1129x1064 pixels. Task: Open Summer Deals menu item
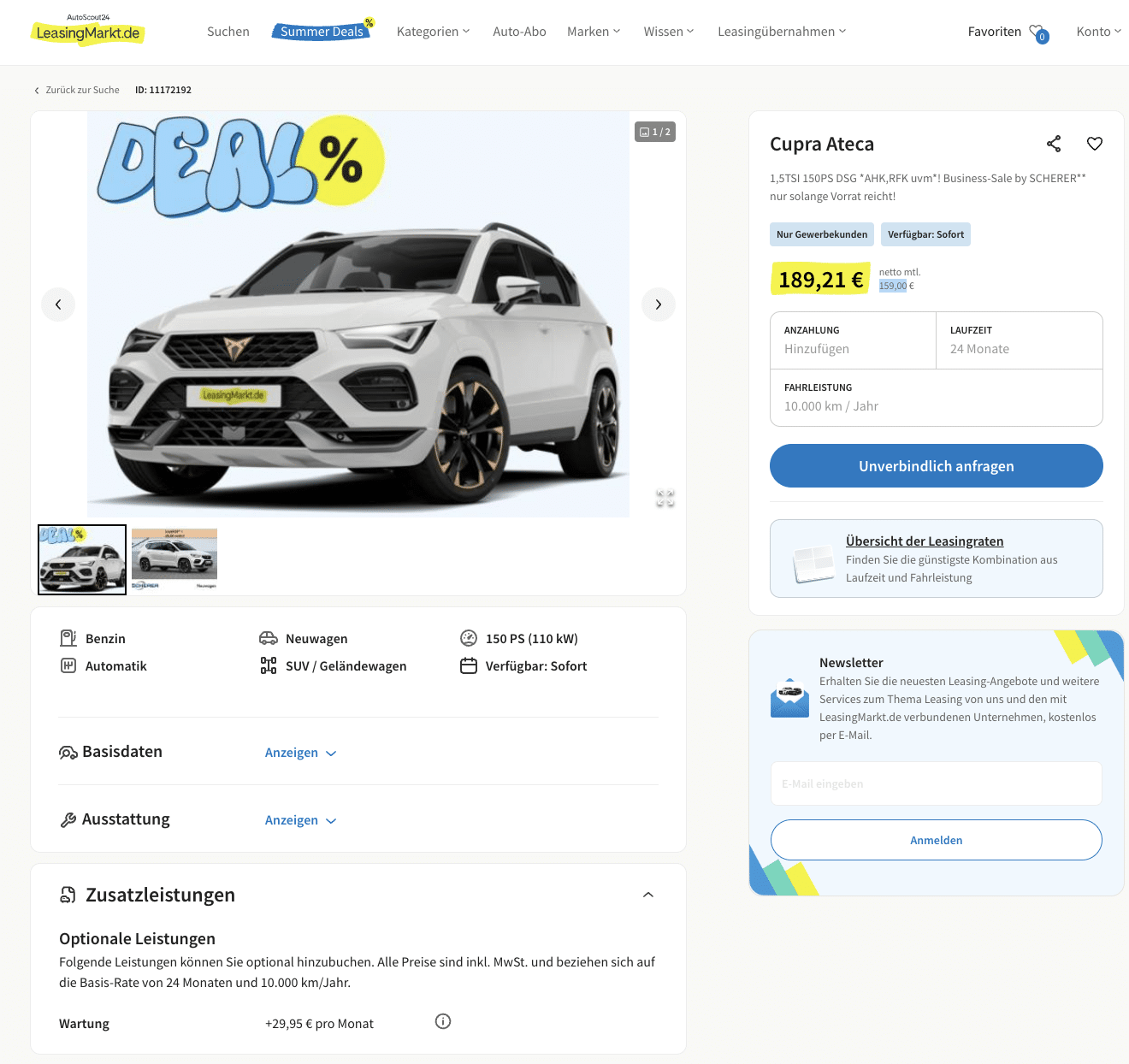pos(323,31)
